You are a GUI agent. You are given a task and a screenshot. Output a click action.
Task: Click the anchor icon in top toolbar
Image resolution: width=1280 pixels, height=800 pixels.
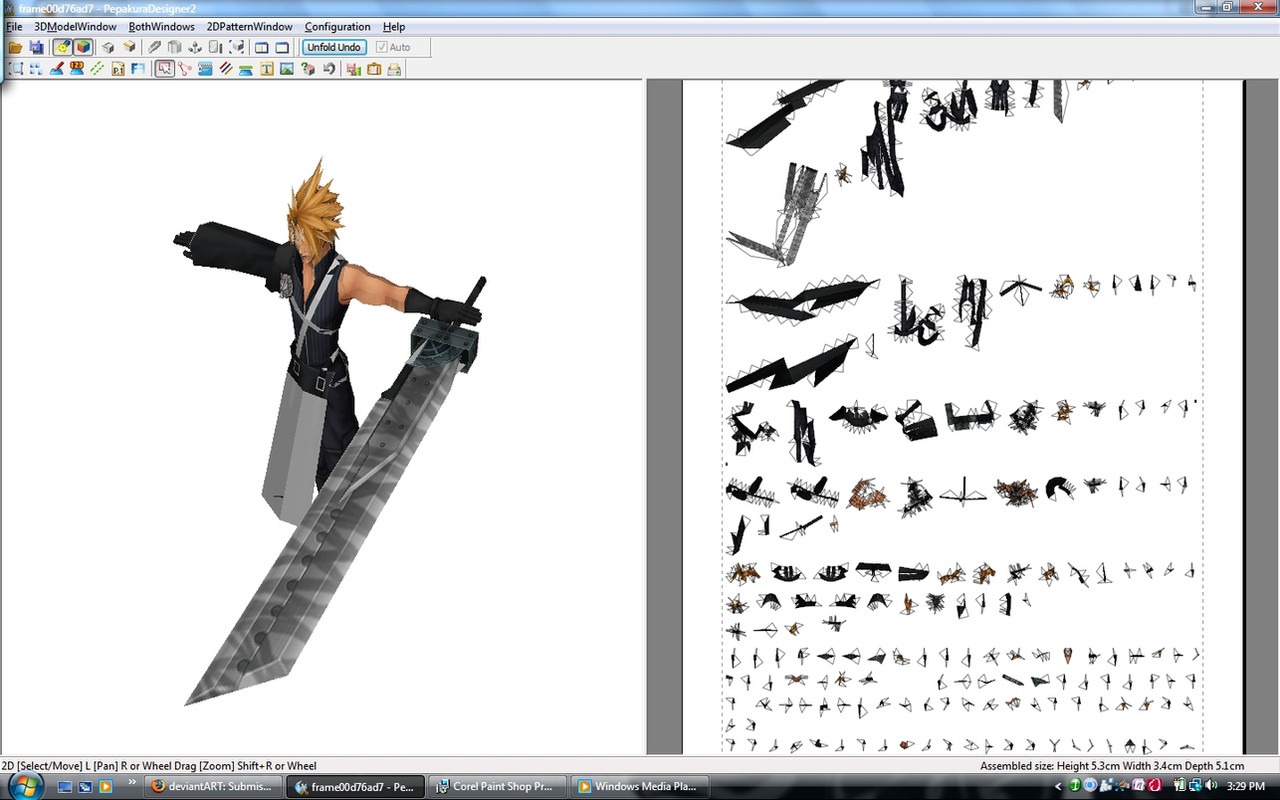[195, 47]
